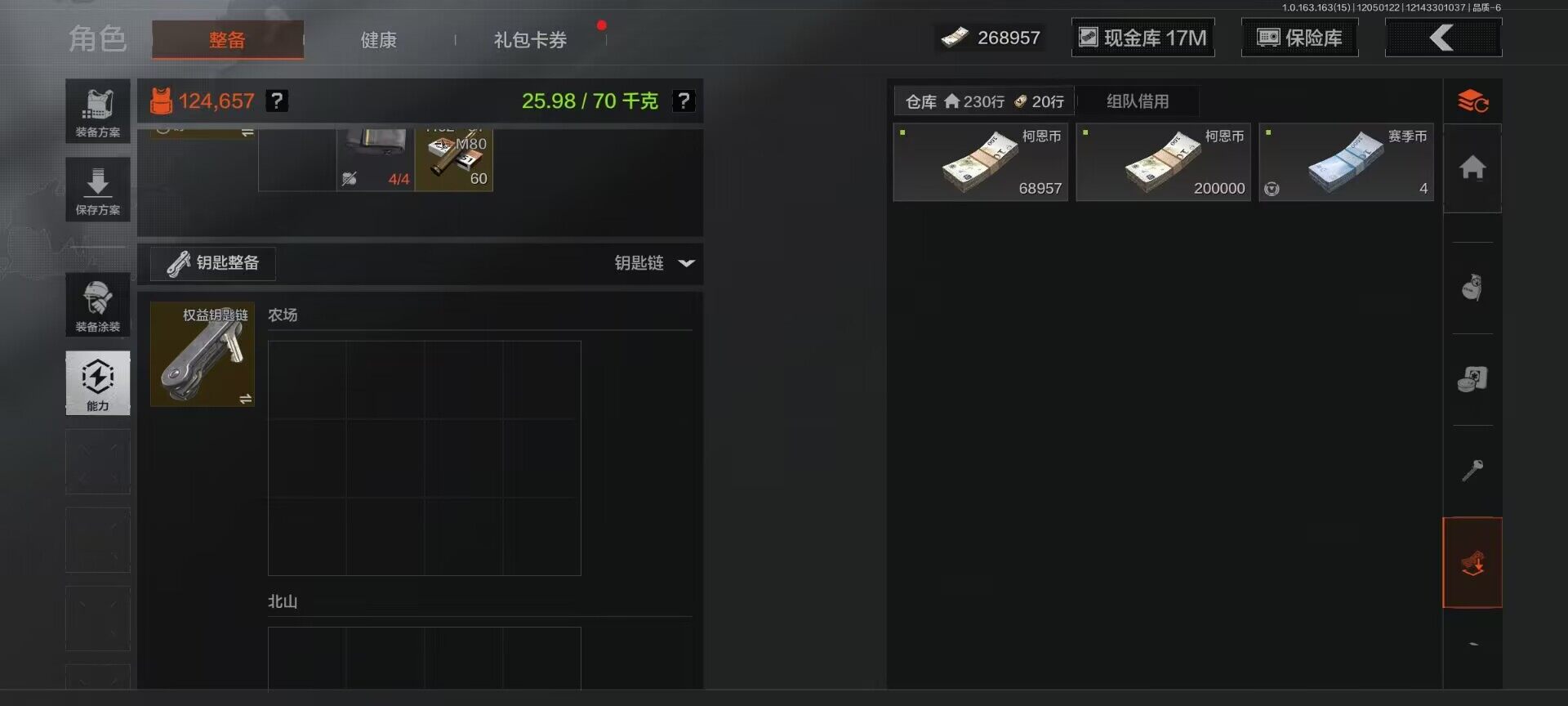Viewport: 1568px width, 706px height.
Task: Select the grenade category filter icon
Action: click(x=1472, y=288)
